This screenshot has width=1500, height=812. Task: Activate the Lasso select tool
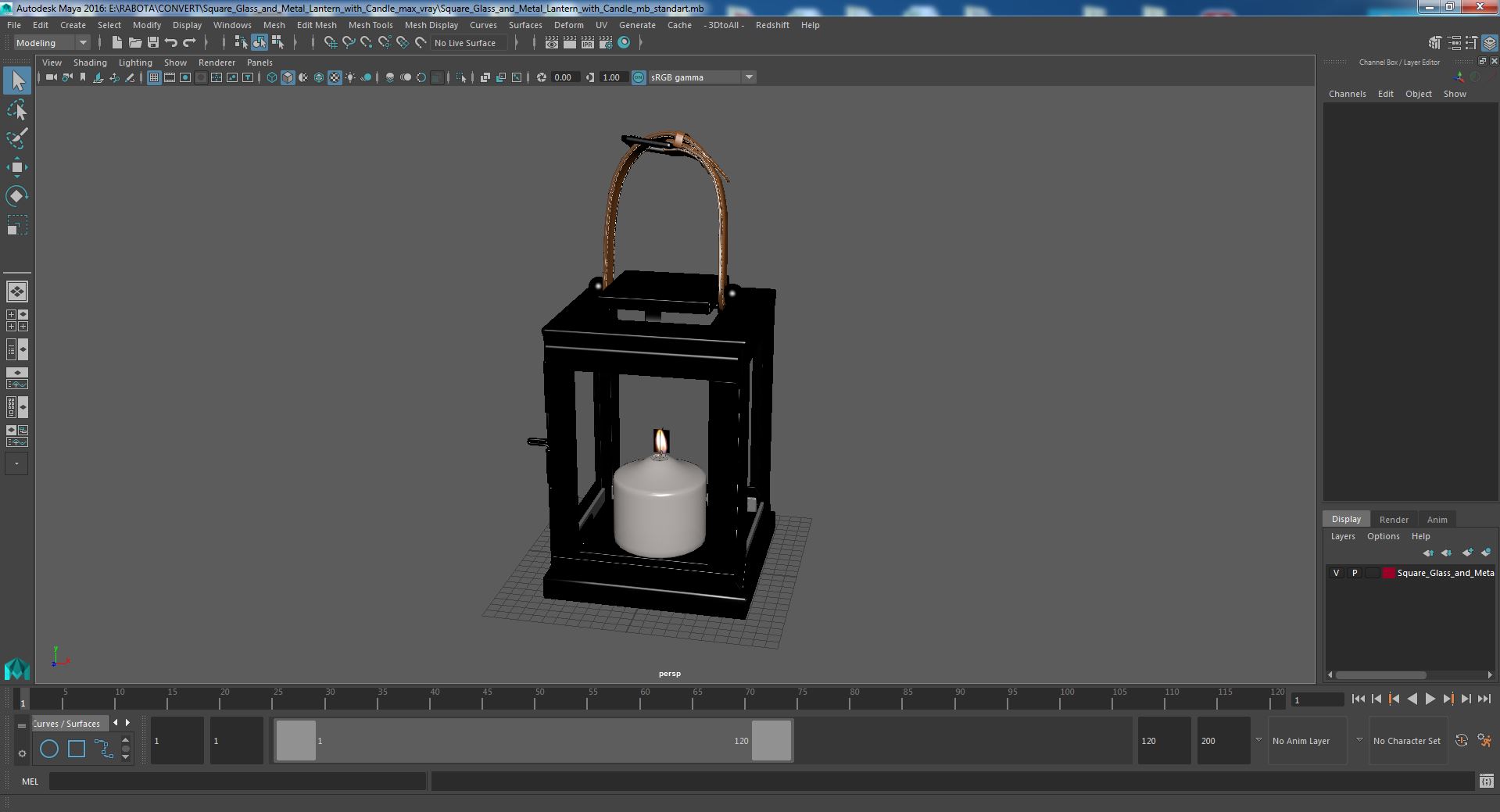tap(17, 110)
